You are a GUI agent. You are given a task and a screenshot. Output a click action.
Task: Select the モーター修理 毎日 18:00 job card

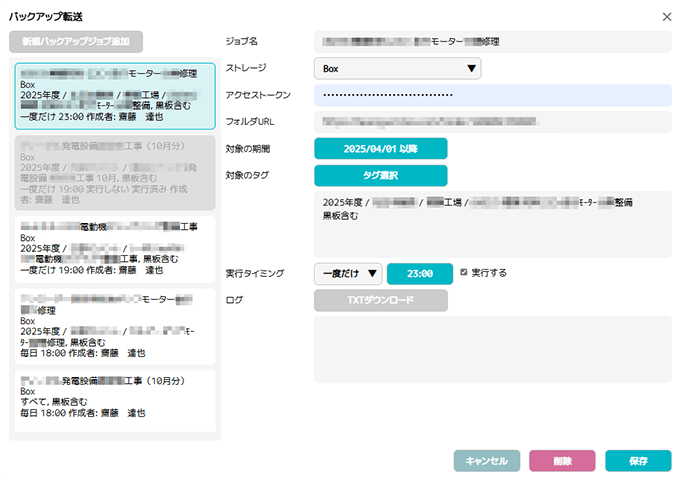[x=115, y=327]
